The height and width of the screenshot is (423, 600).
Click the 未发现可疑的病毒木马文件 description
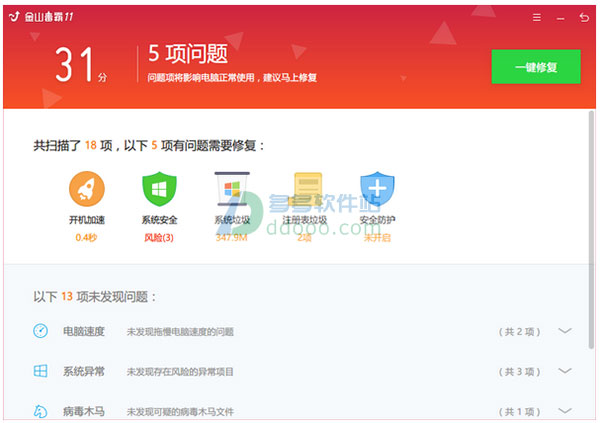180,412
